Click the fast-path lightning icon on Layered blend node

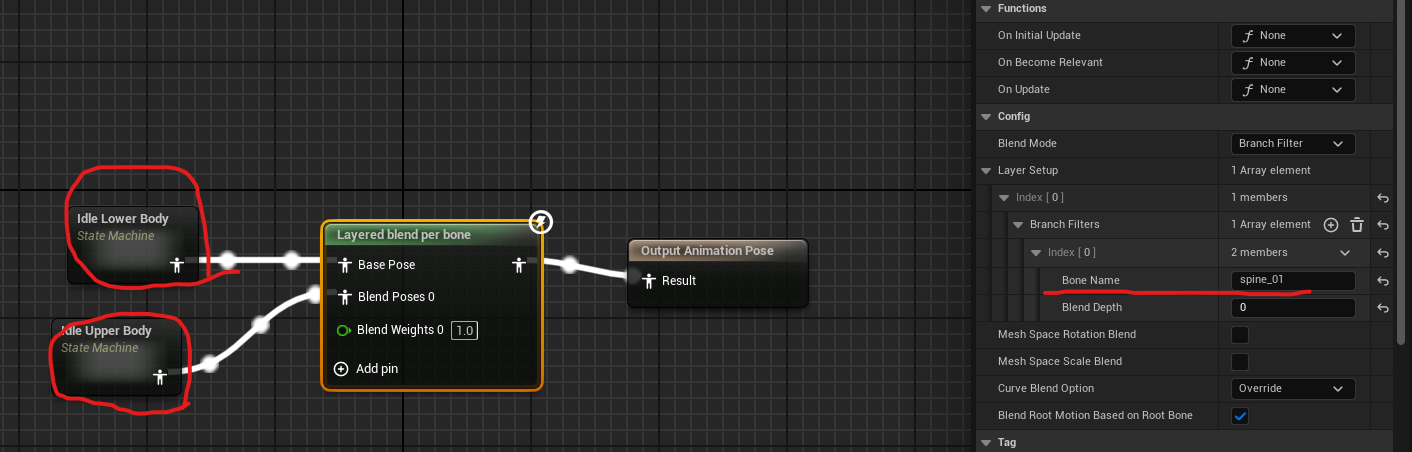pyautogui.click(x=540, y=221)
